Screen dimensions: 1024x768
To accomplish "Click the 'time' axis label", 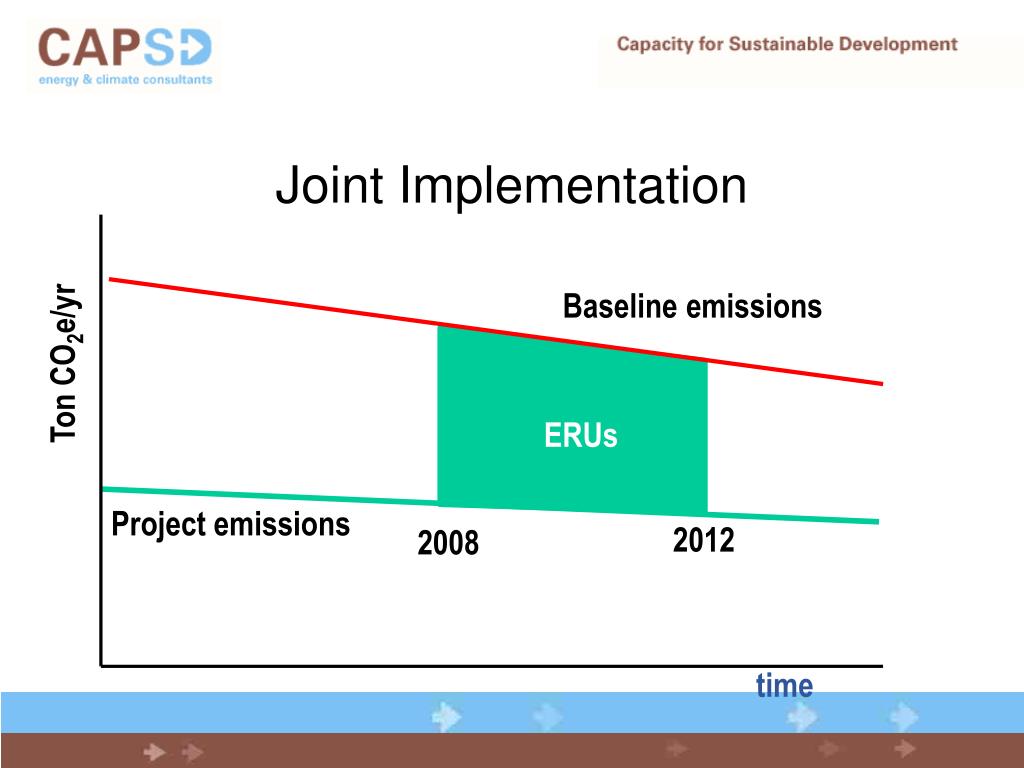I will tap(784, 685).
